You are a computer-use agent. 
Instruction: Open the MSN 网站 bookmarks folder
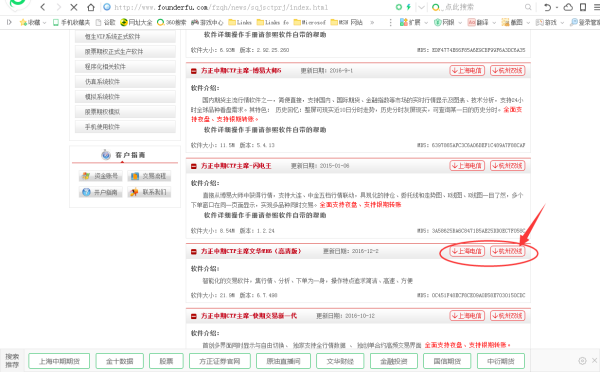(x=347, y=23)
